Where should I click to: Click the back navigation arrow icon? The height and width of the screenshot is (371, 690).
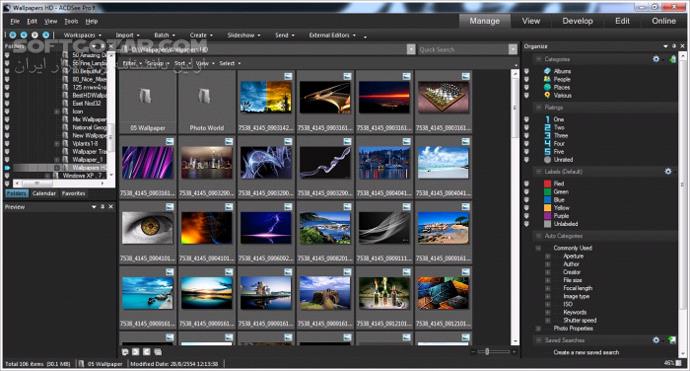click(13, 35)
